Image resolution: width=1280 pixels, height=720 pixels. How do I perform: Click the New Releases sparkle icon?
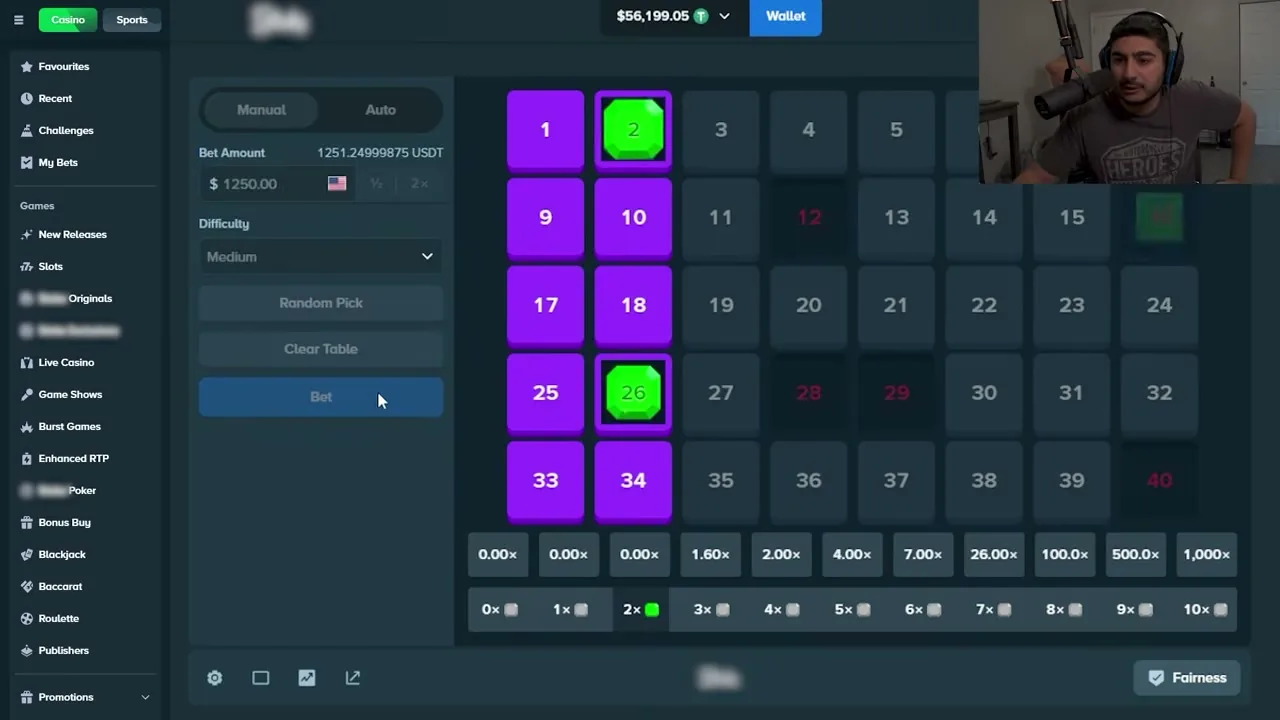coord(27,235)
